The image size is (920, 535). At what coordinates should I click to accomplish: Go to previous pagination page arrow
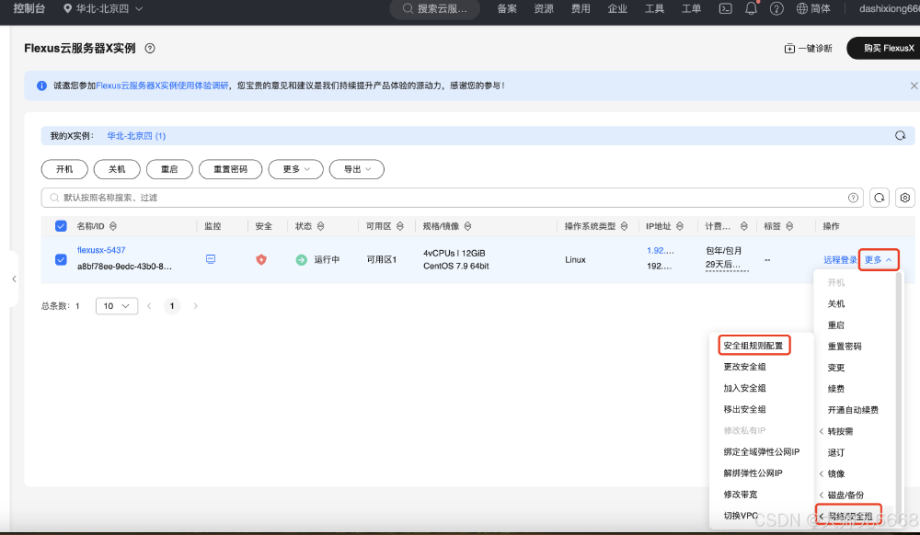(x=149, y=306)
